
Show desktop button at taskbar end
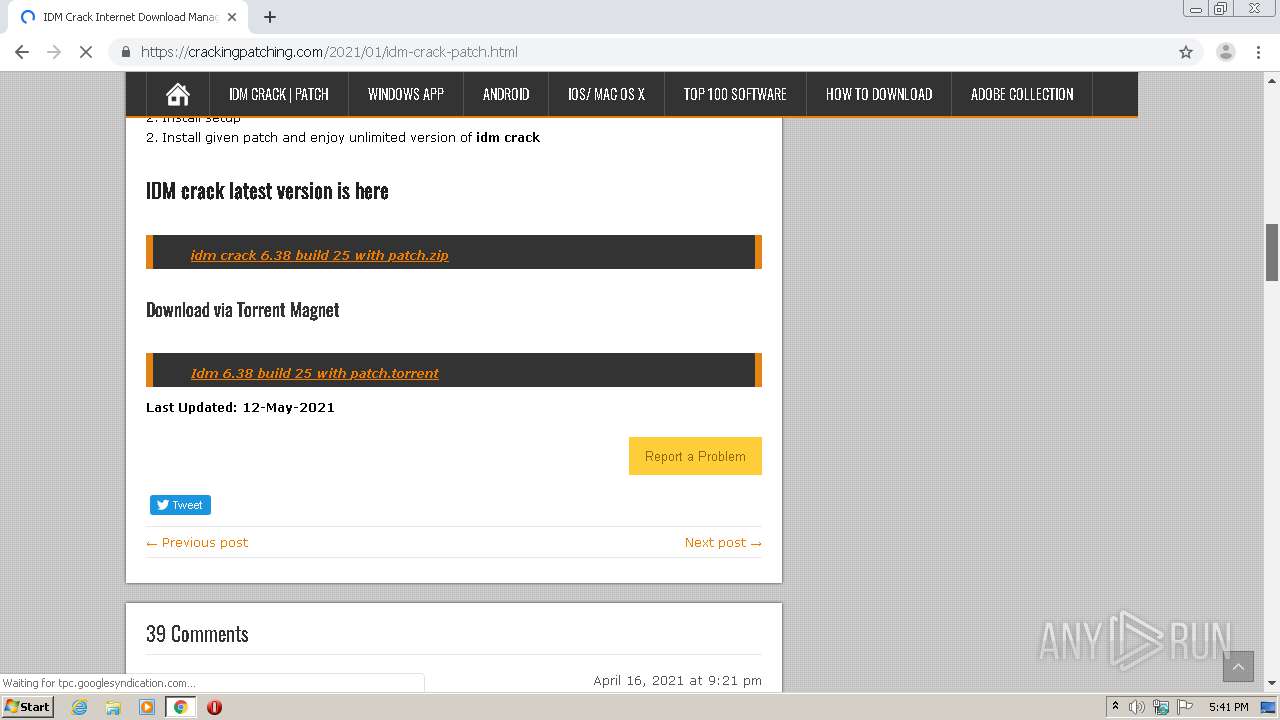pos(1268,707)
